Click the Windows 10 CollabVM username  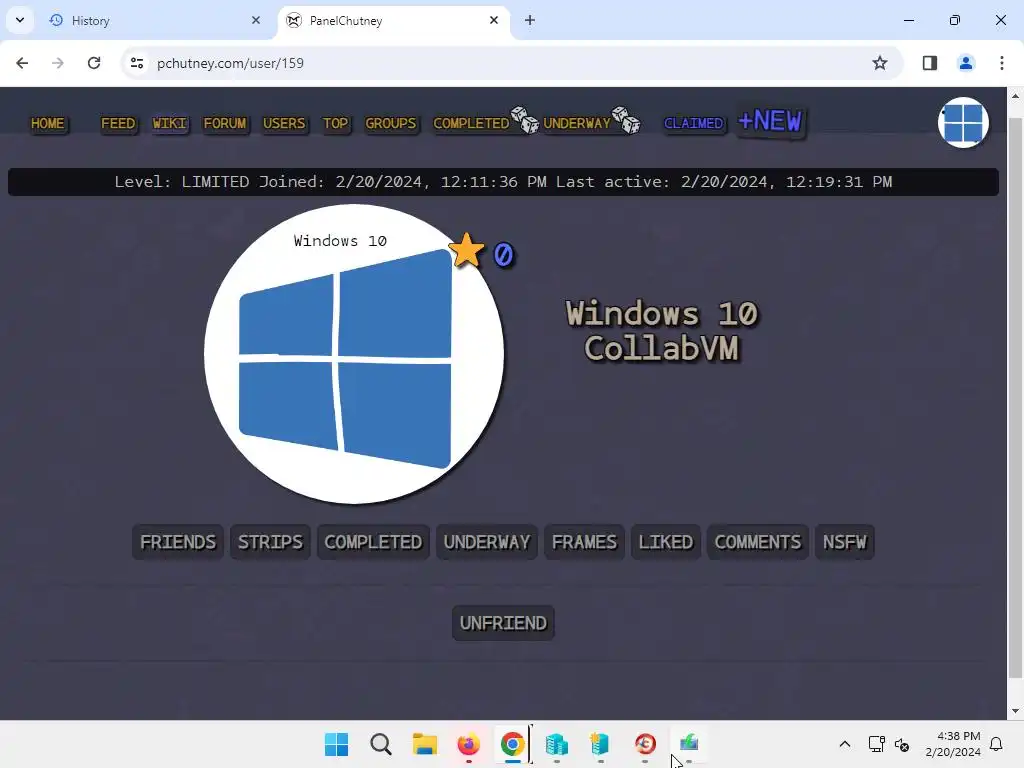pyautogui.click(x=661, y=330)
